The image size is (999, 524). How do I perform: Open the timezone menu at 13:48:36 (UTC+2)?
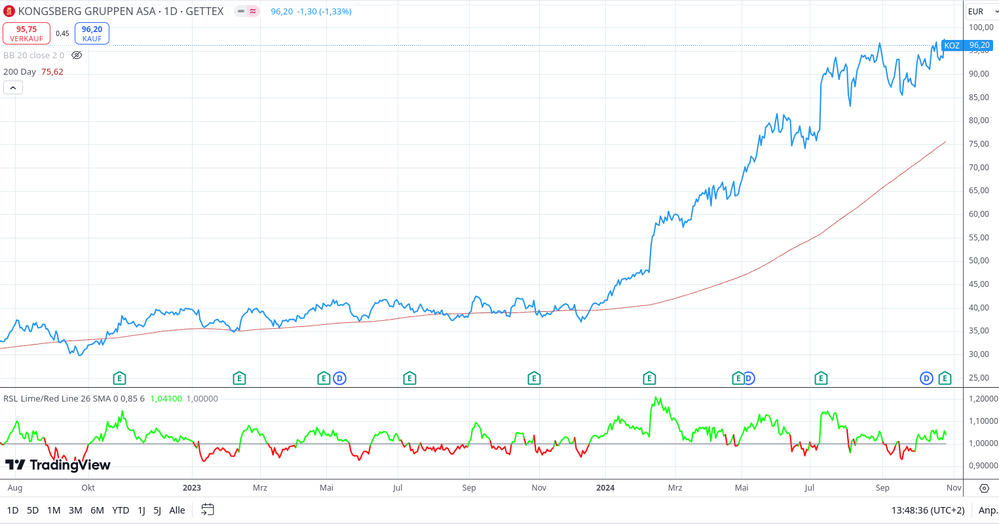click(x=928, y=510)
